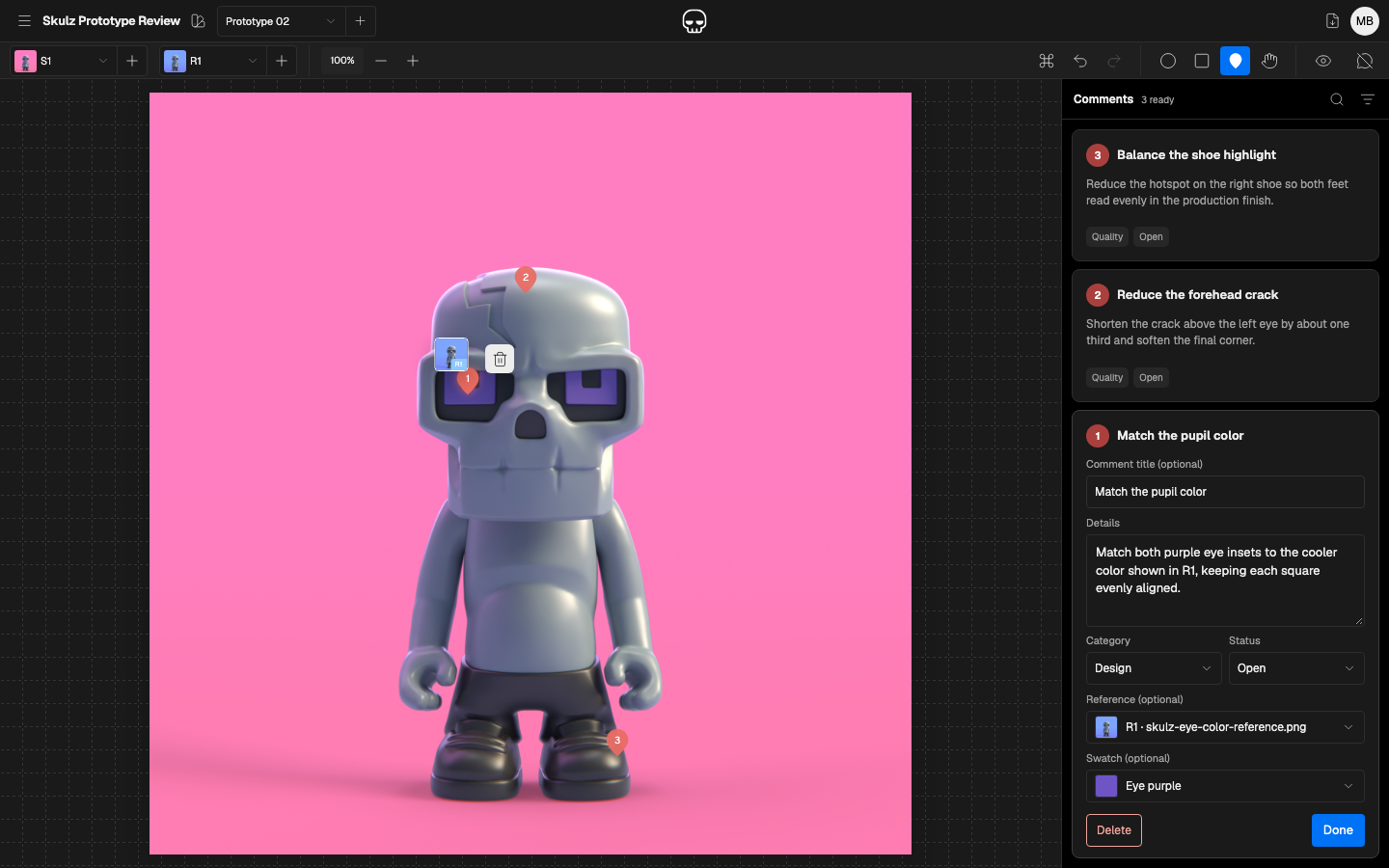Select the hand pan tool
The image size is (1389, 868).
click(x=1269, y=61)
